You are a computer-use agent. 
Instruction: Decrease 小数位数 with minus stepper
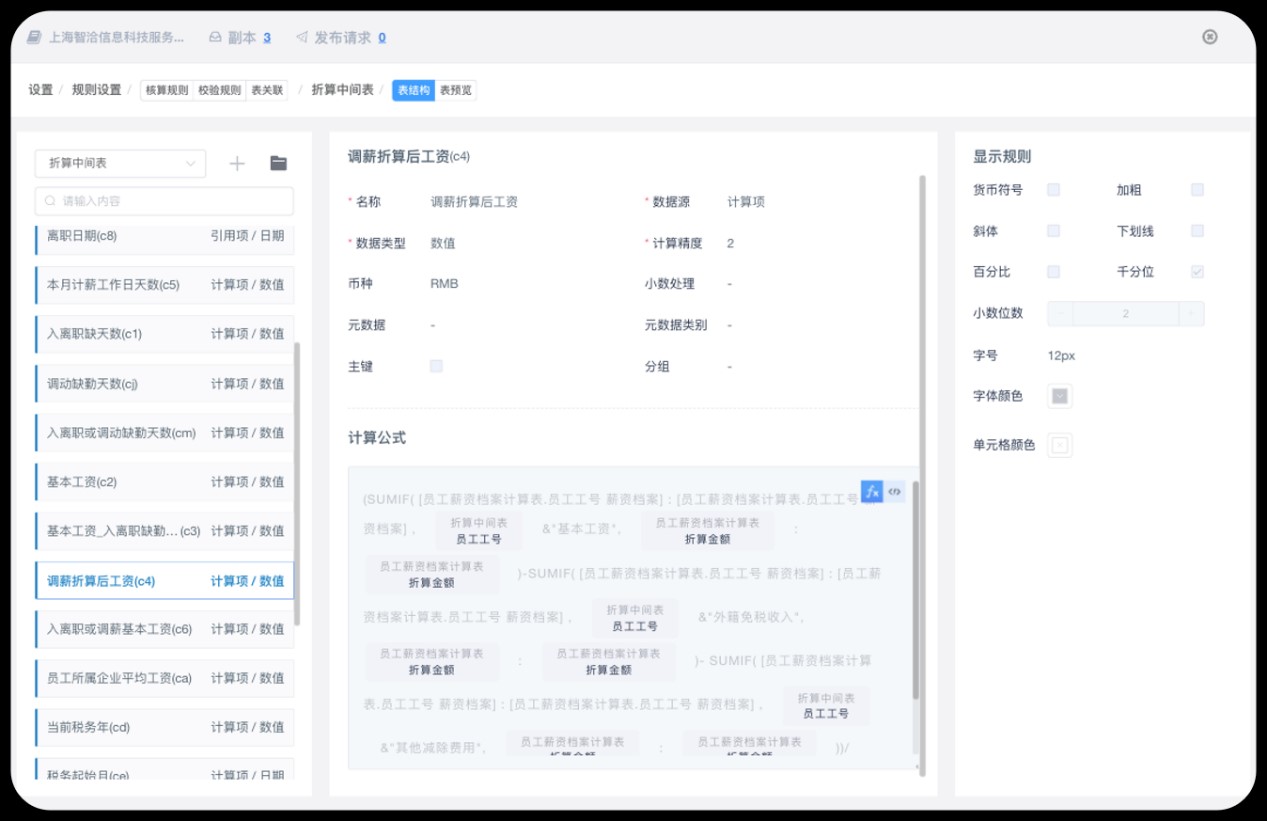[1060, 313]
